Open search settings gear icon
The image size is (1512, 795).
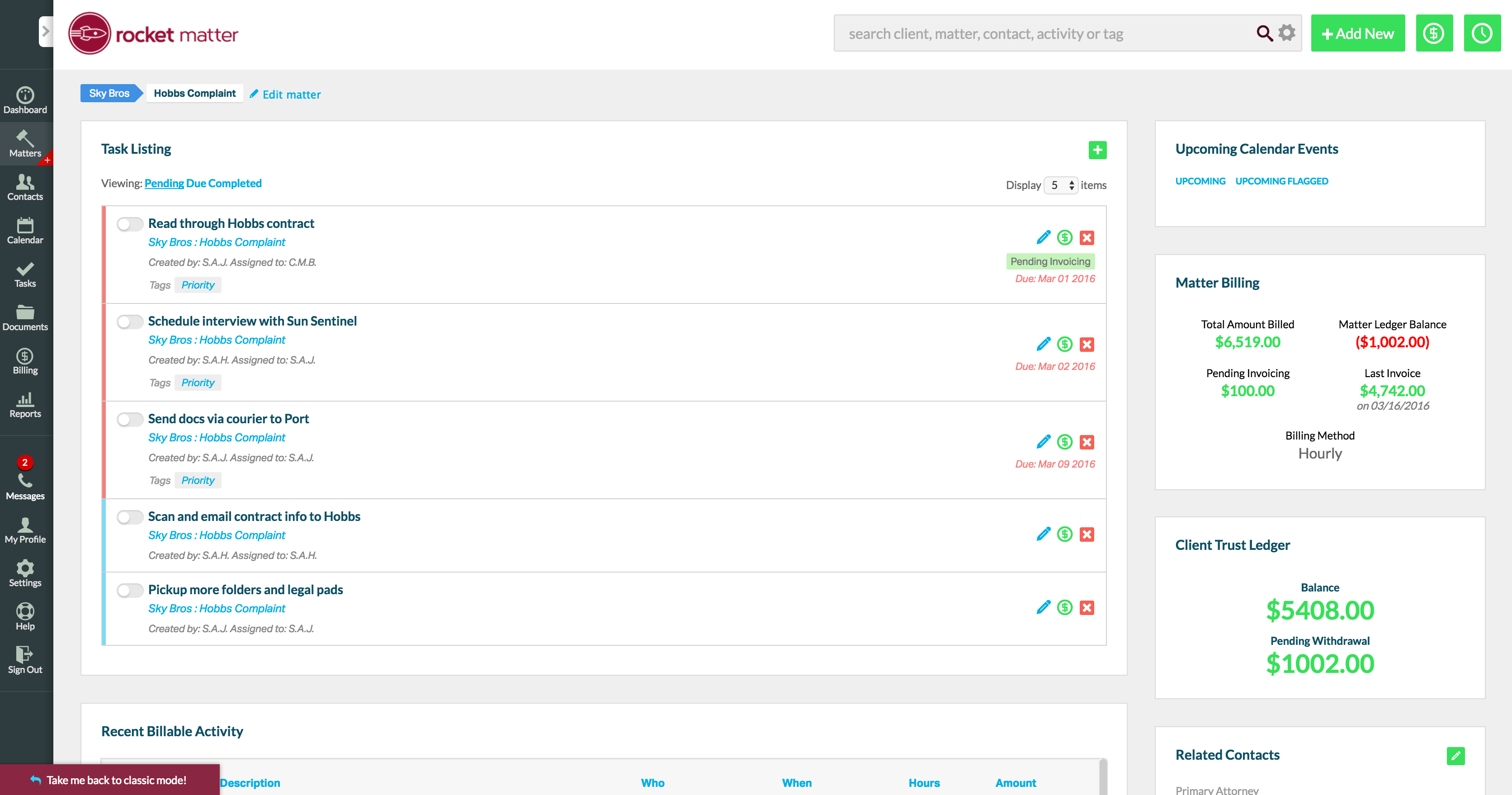pyautogui.click(x=1287, y=33)
